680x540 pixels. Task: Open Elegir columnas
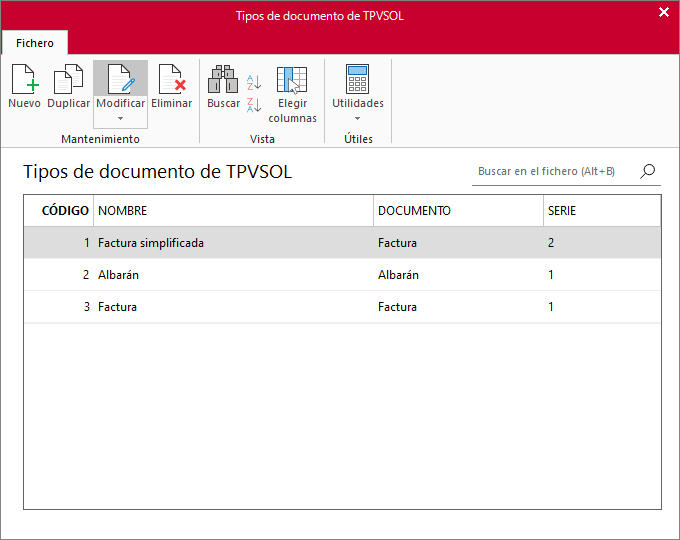(292, 94)
